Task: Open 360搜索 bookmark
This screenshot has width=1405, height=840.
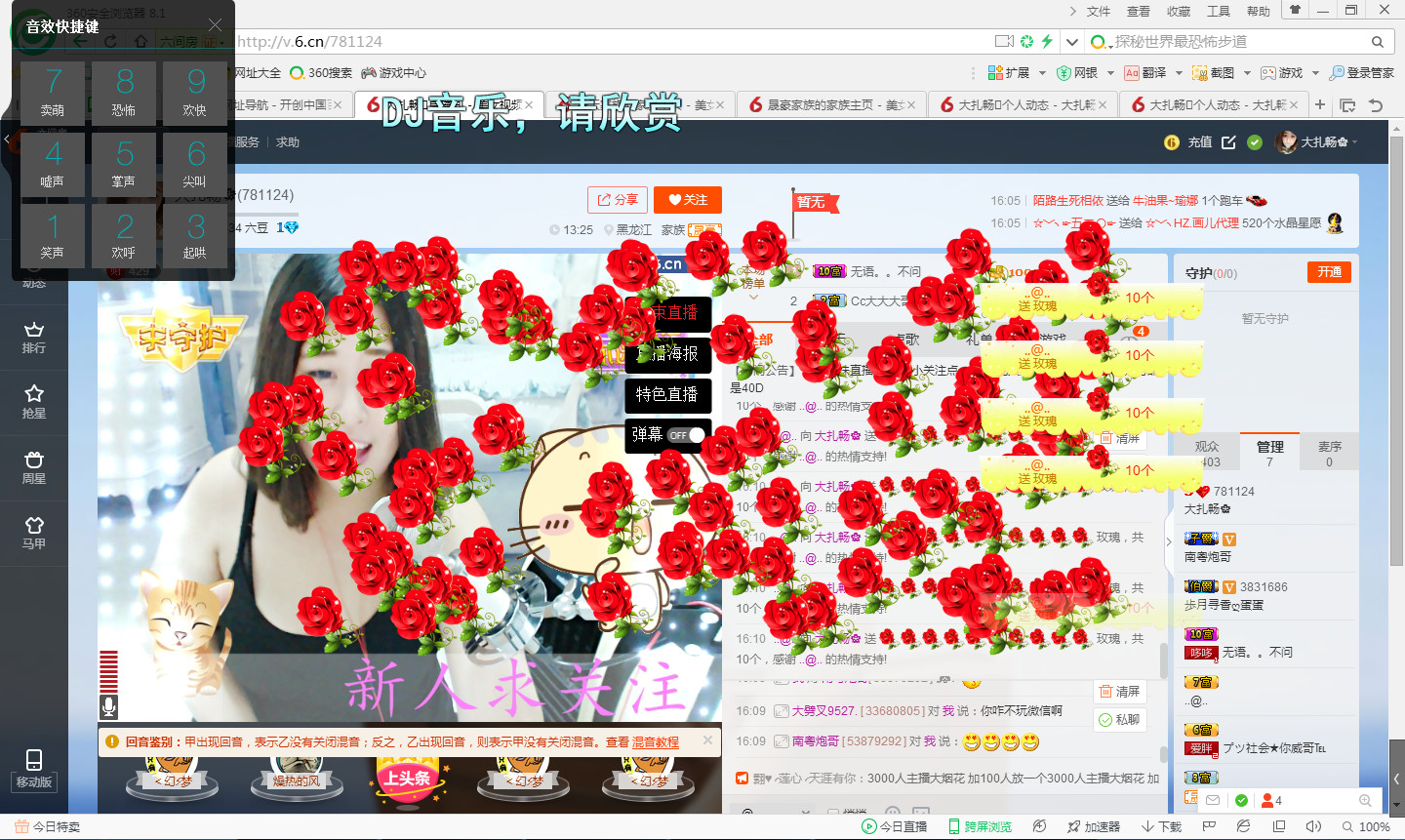Action: point(321,73)
